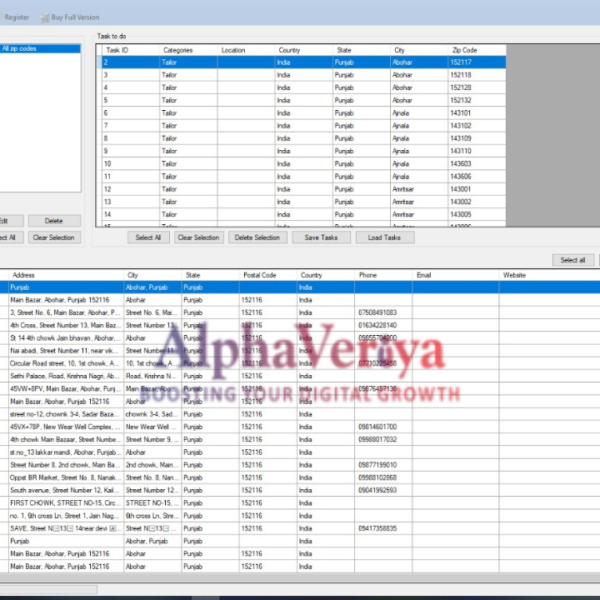Select result row with phone 09988017032
600x600 pixels.
pos(300,439)
